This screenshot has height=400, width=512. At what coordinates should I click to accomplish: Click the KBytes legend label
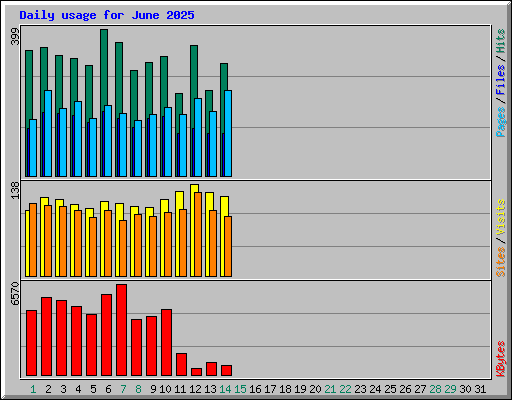pyautogui.click(x=501, y=359)
